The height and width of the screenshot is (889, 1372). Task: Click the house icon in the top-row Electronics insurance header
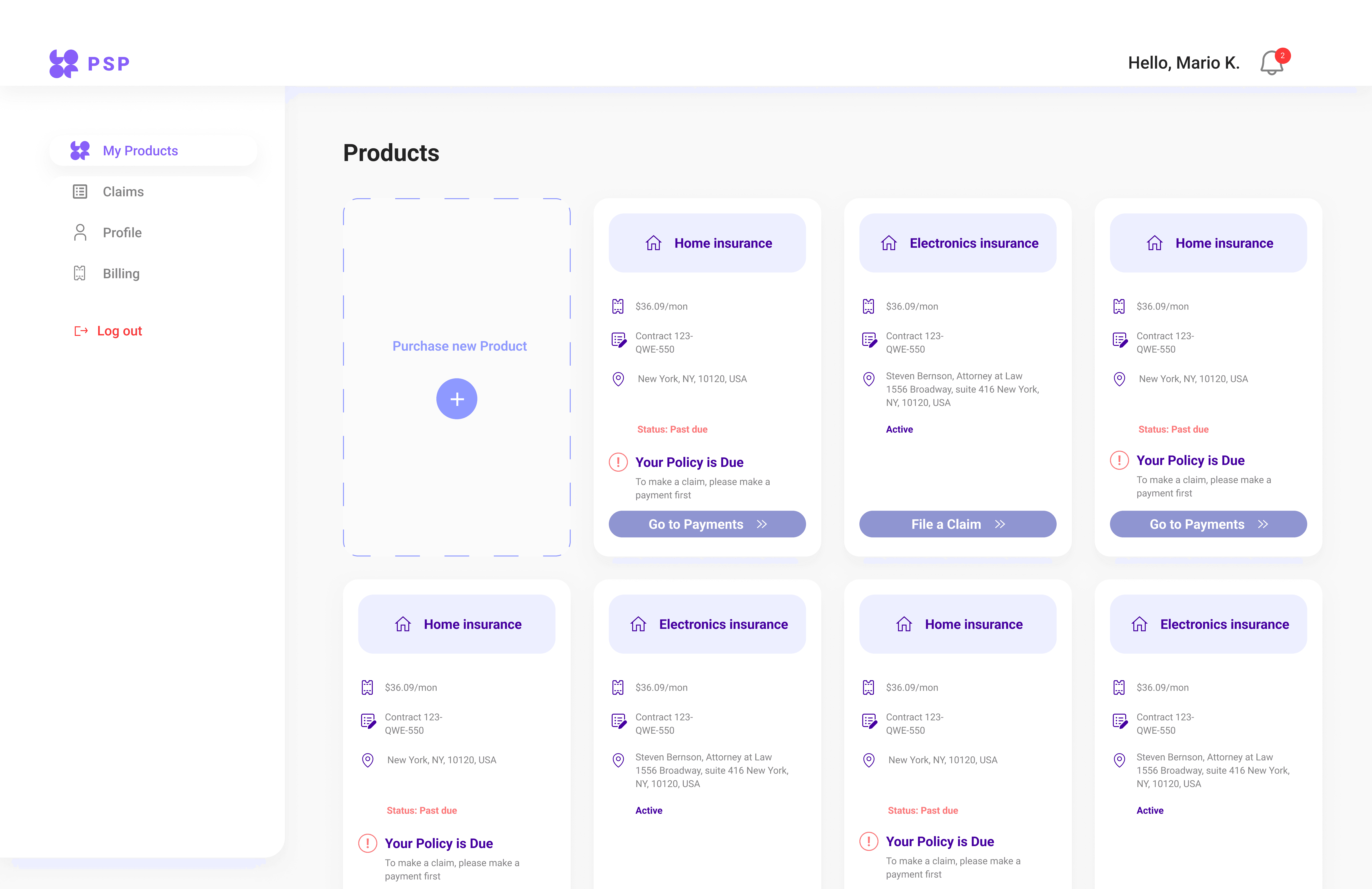889,243
